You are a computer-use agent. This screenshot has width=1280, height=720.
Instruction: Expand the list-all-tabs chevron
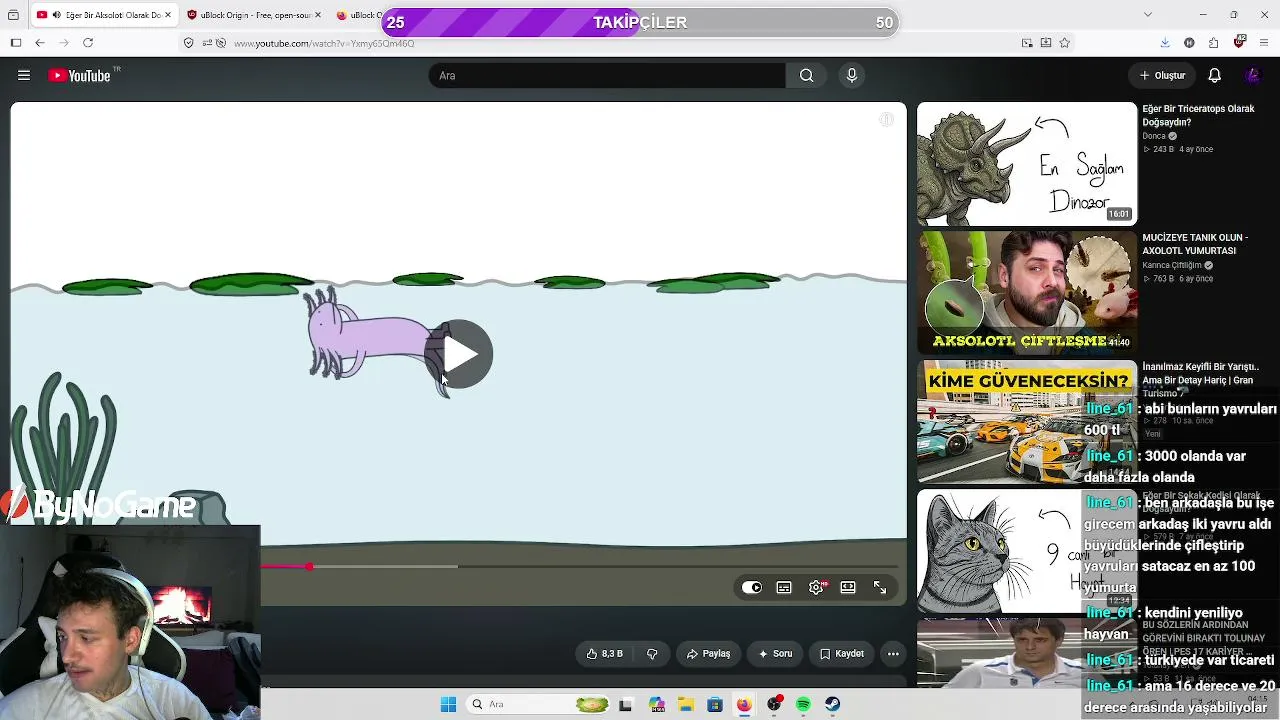1147,14
